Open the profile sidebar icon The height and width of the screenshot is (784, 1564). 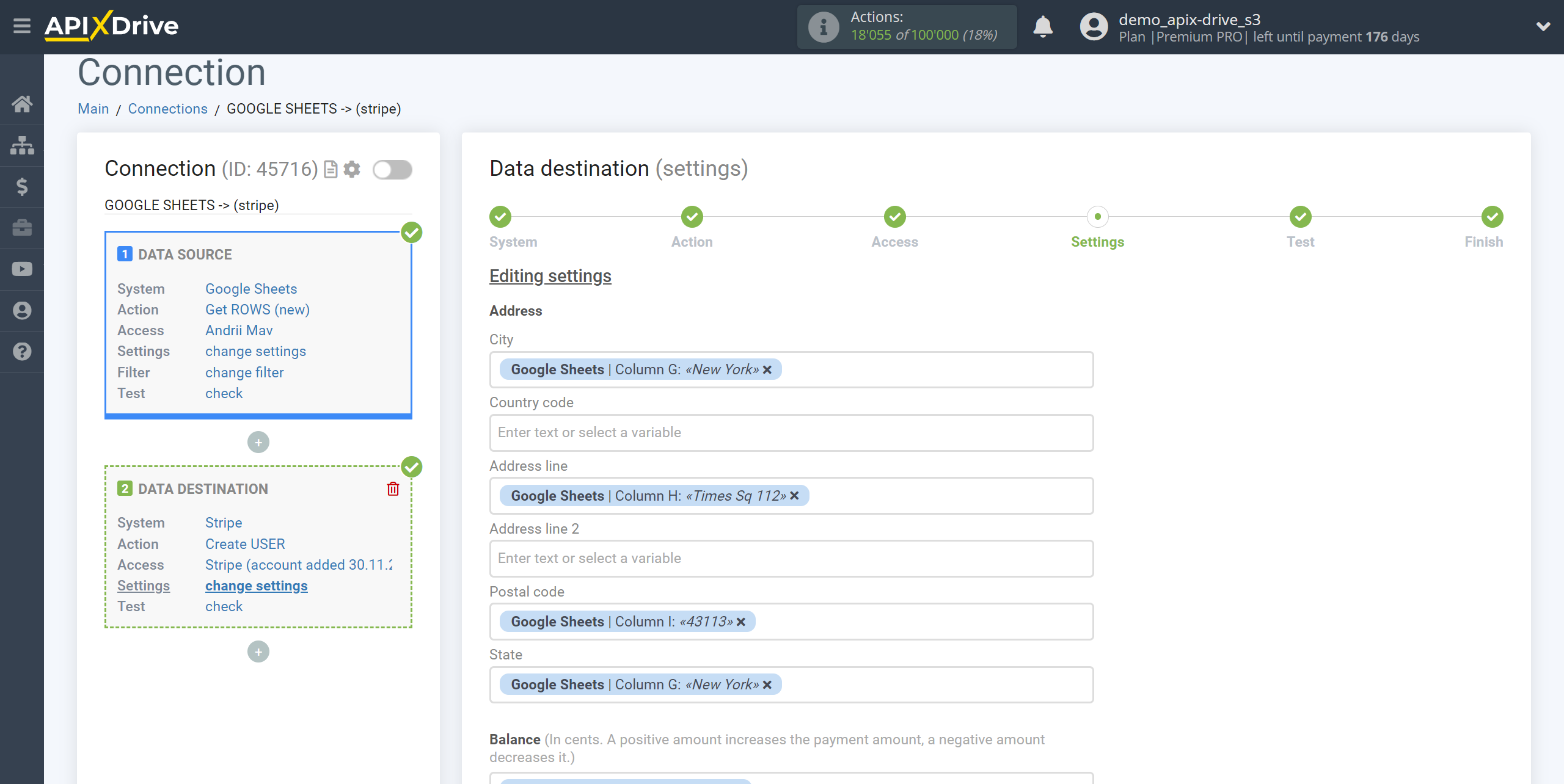[22, 311]
